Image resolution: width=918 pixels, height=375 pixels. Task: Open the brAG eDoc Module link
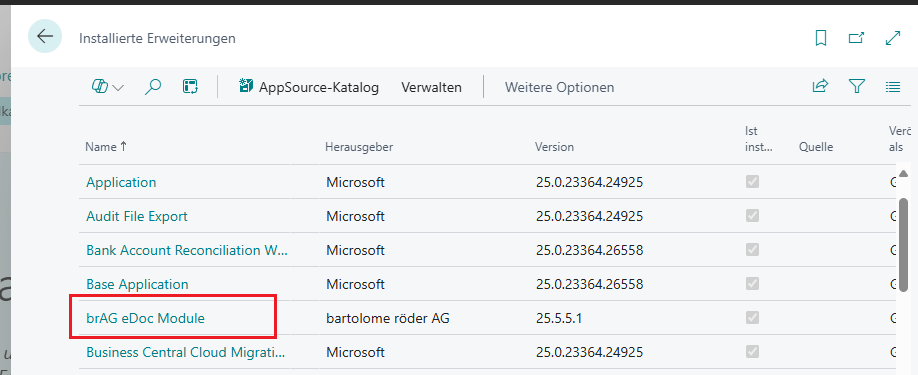pyautogui.click(x=146, y=318)
